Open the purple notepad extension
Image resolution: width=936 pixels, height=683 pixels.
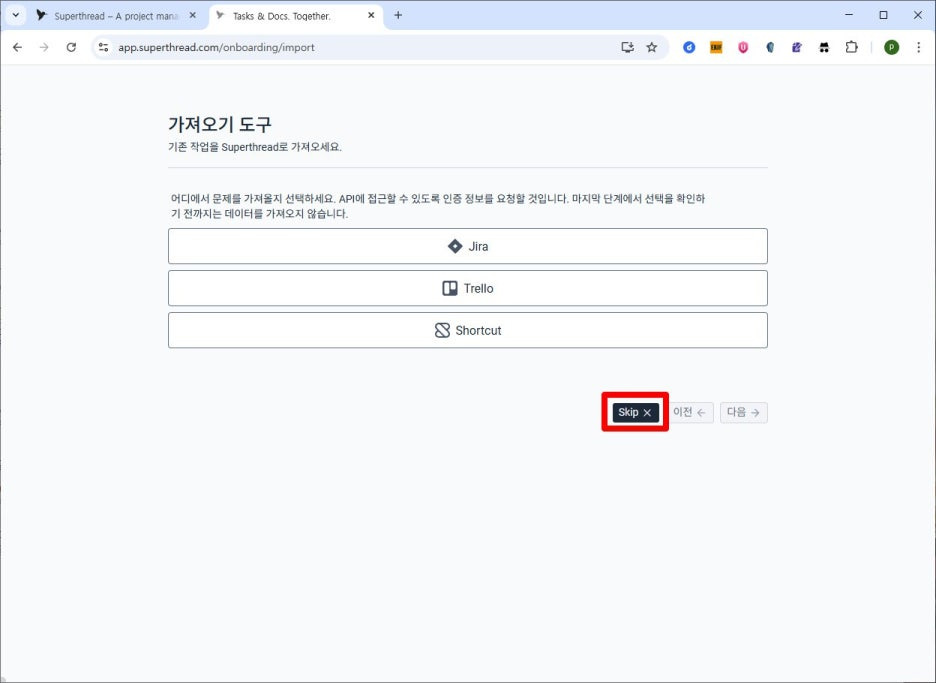coord(797,47)
